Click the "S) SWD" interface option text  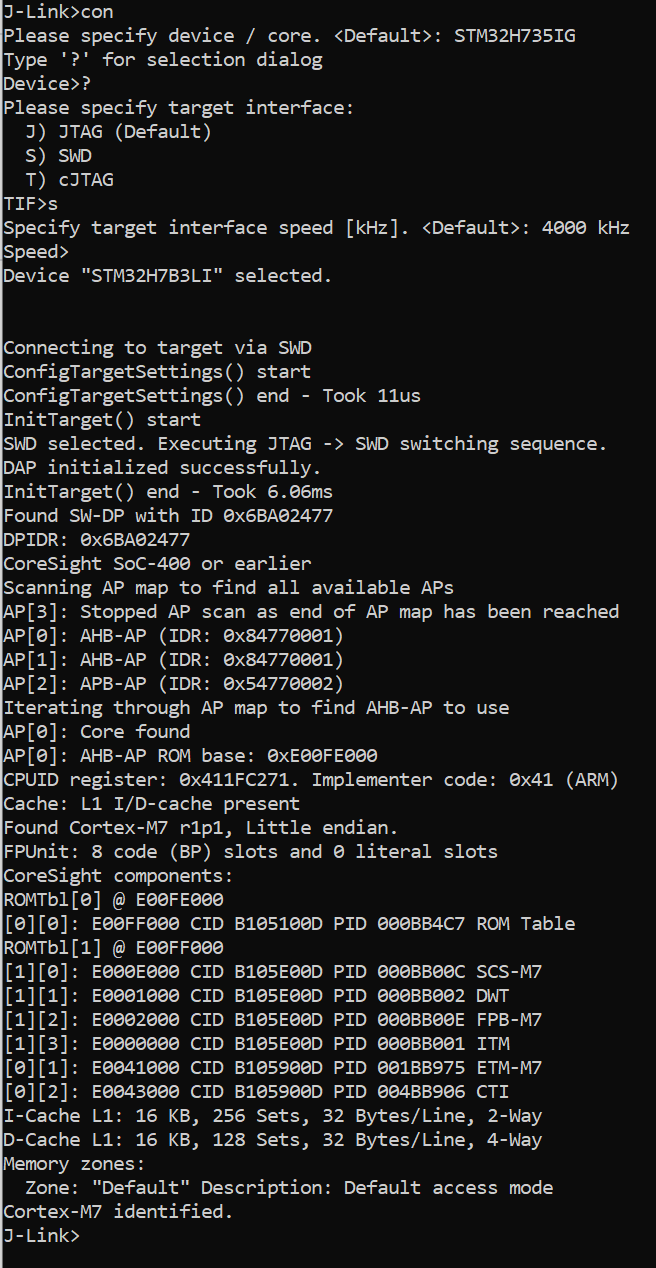[64, 156]
